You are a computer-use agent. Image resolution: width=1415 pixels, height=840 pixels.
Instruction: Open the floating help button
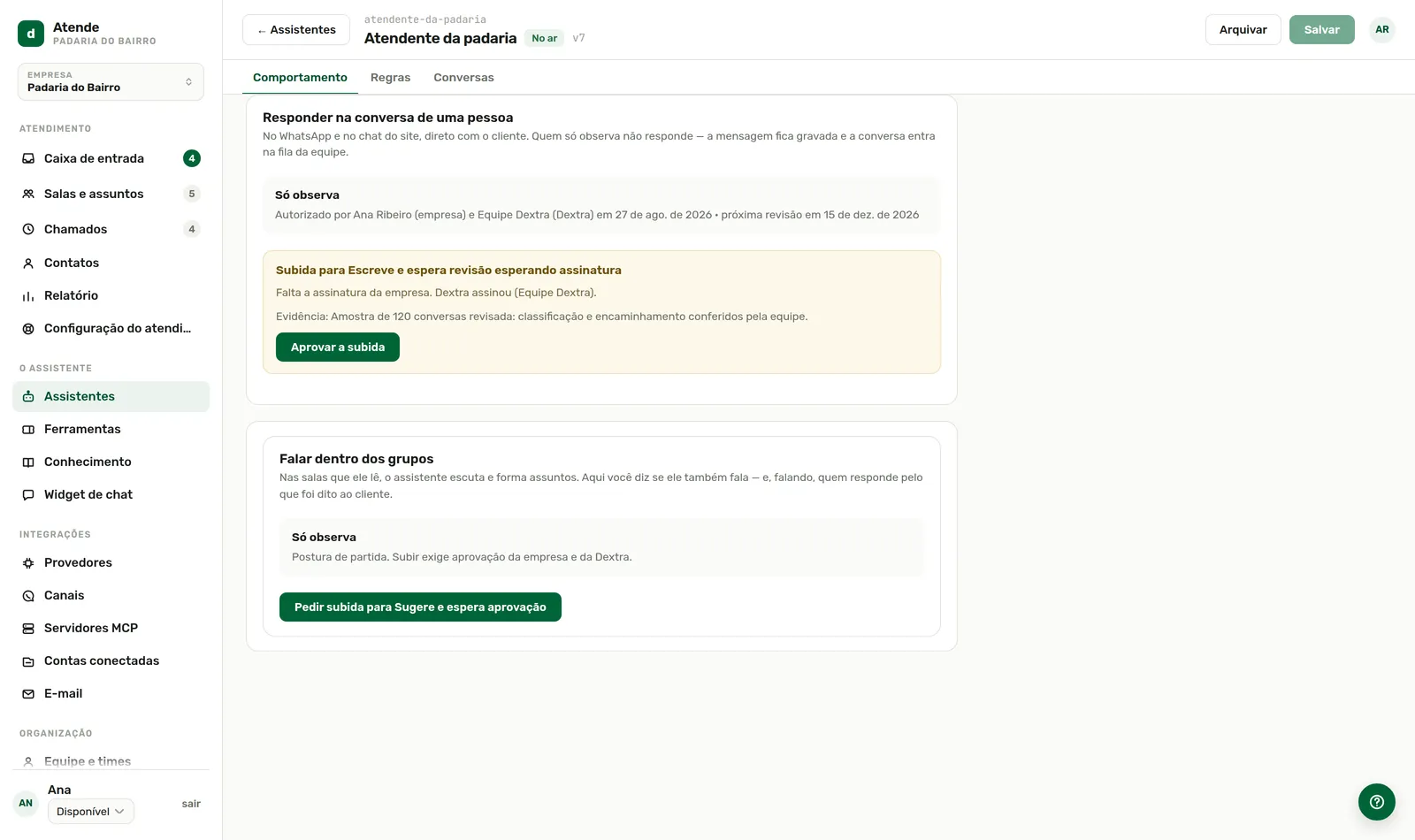1376,802
